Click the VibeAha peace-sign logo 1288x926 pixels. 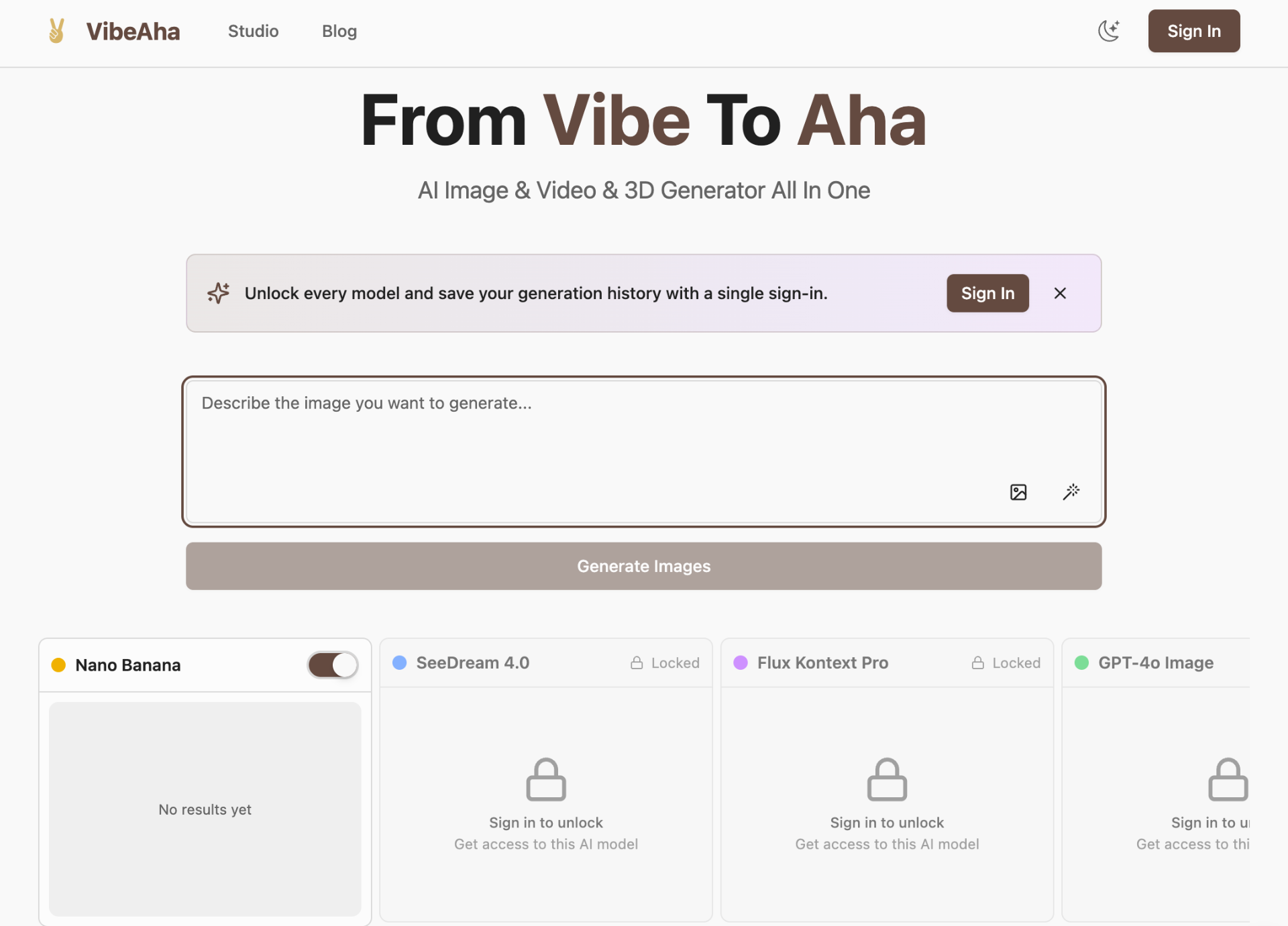[x=56, y=30]
